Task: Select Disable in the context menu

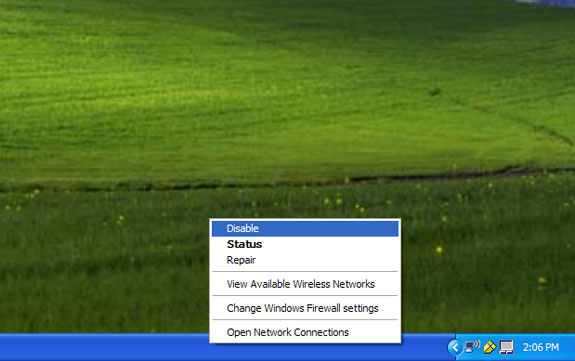Action: pyautogui.click(x=305, y=229)
